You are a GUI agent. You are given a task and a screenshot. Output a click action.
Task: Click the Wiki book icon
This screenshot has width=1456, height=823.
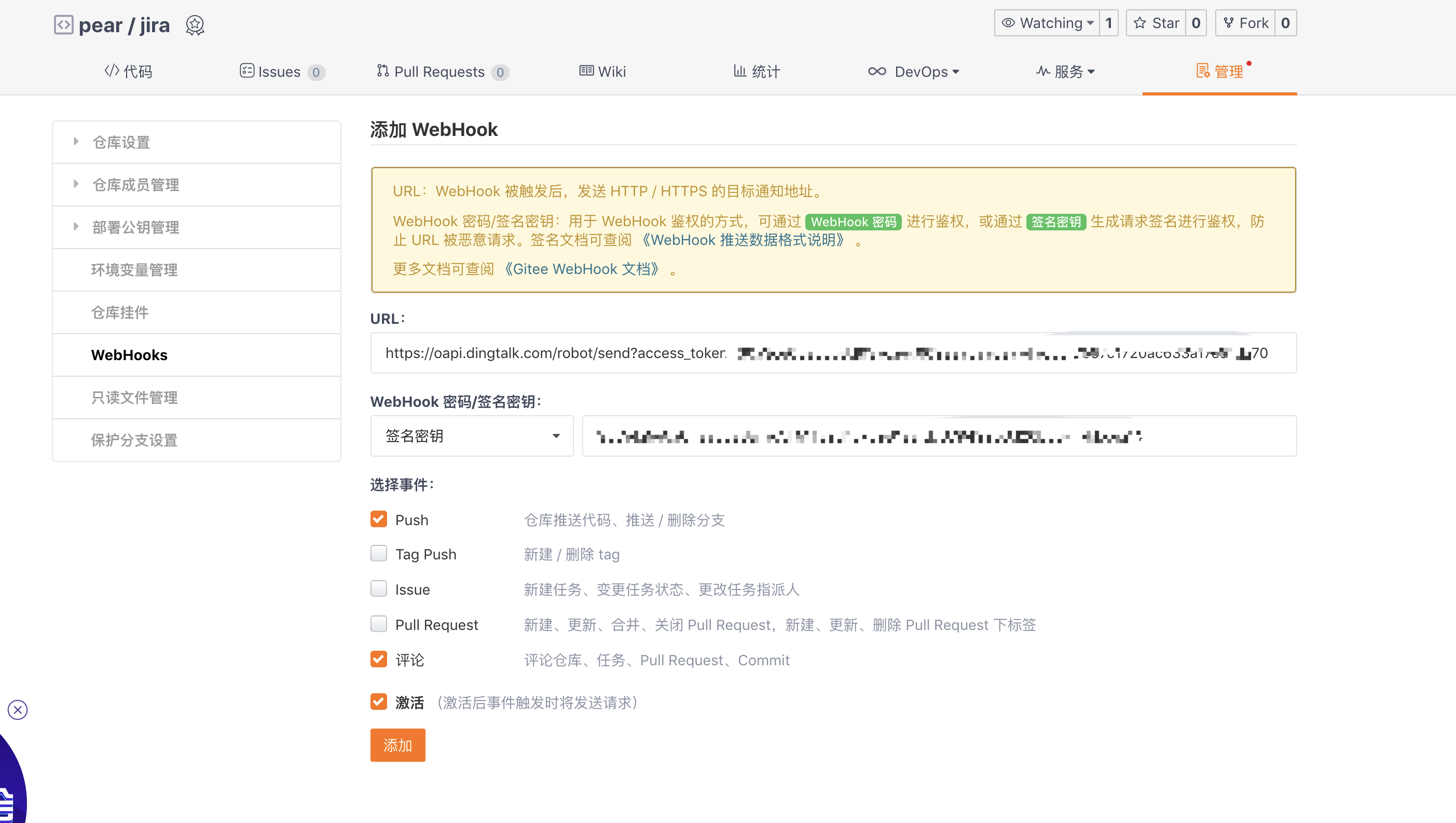point(586,71)
